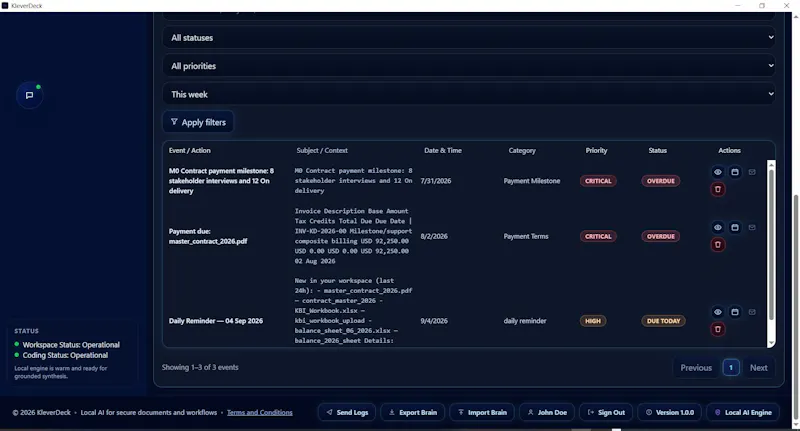
Task: Open calendar for M0 Contract payment milestone row
Action: (735, 172)
